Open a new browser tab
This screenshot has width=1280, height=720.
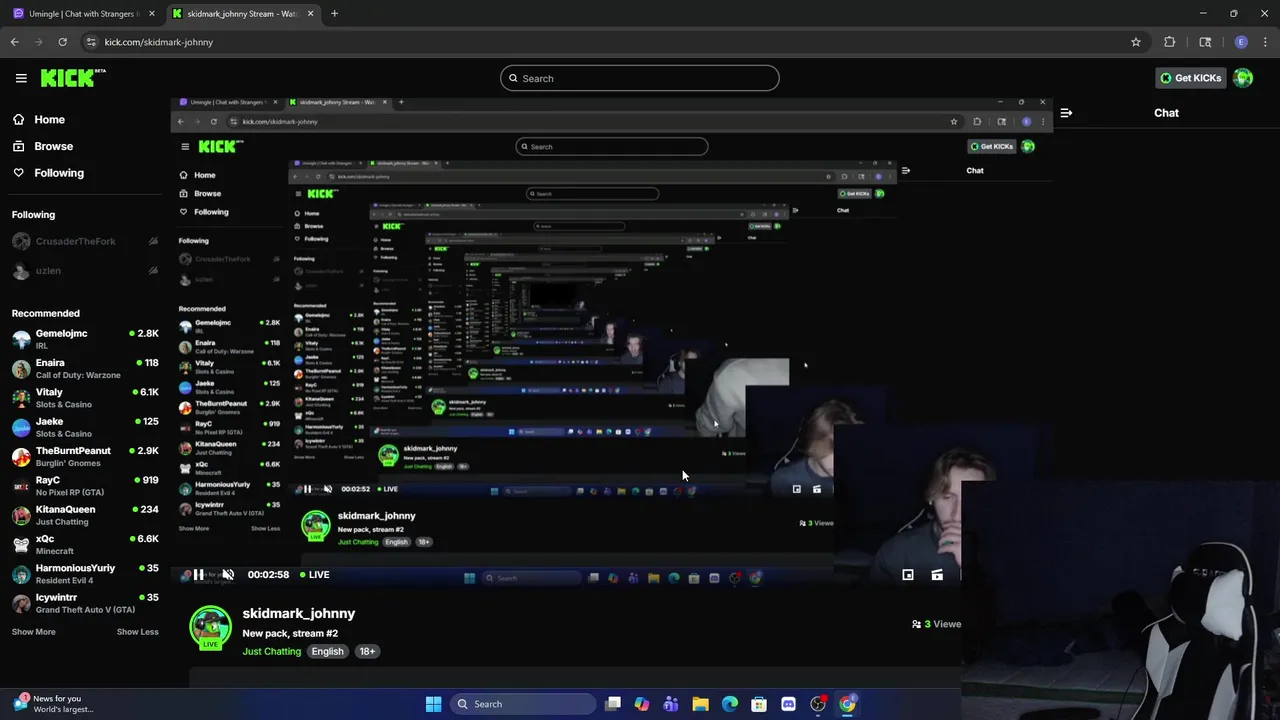coord(334,14)
